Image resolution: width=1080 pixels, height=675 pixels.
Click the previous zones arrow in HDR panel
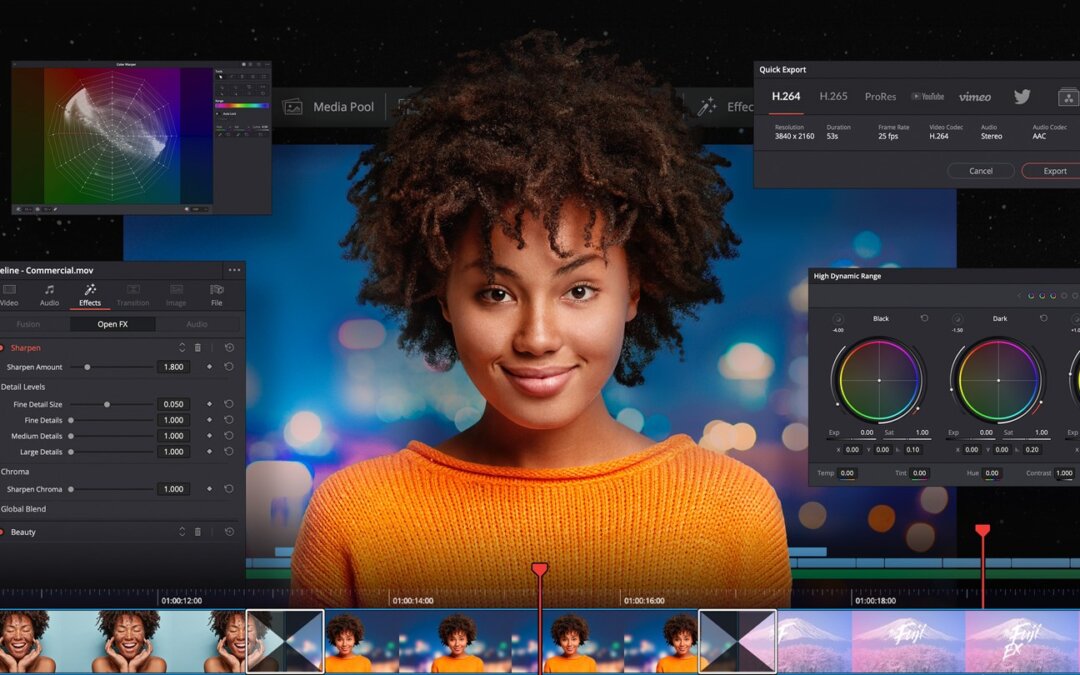(x=1019, y=296)
